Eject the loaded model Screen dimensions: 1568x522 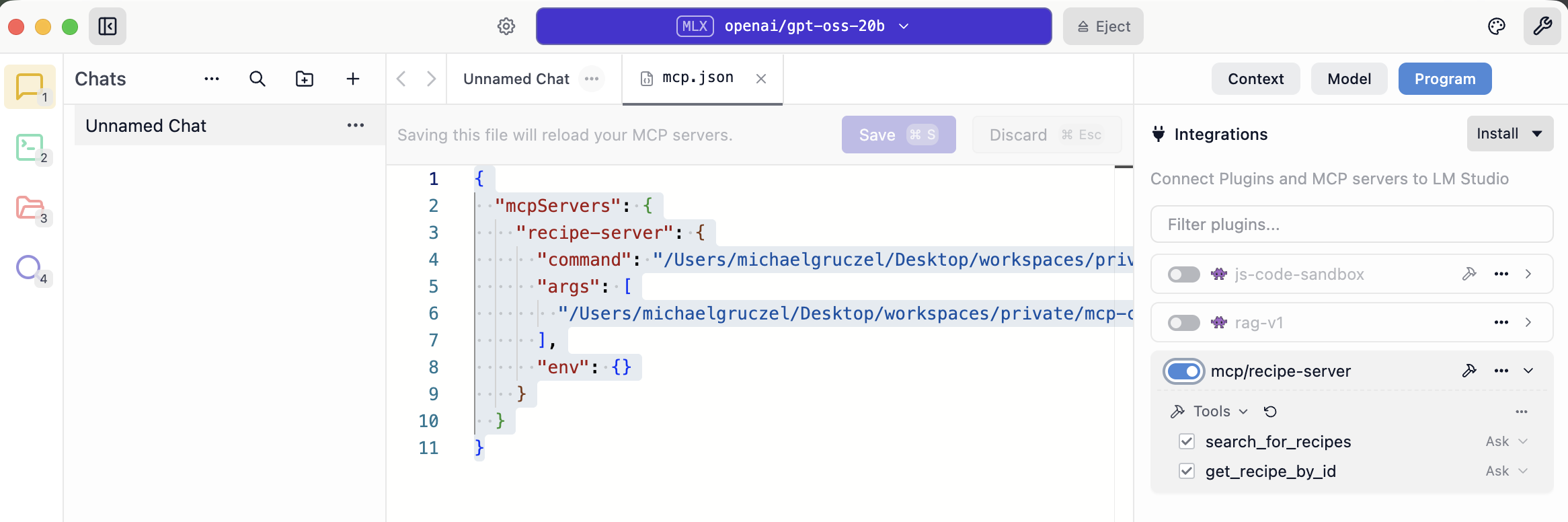point(1103,26)
